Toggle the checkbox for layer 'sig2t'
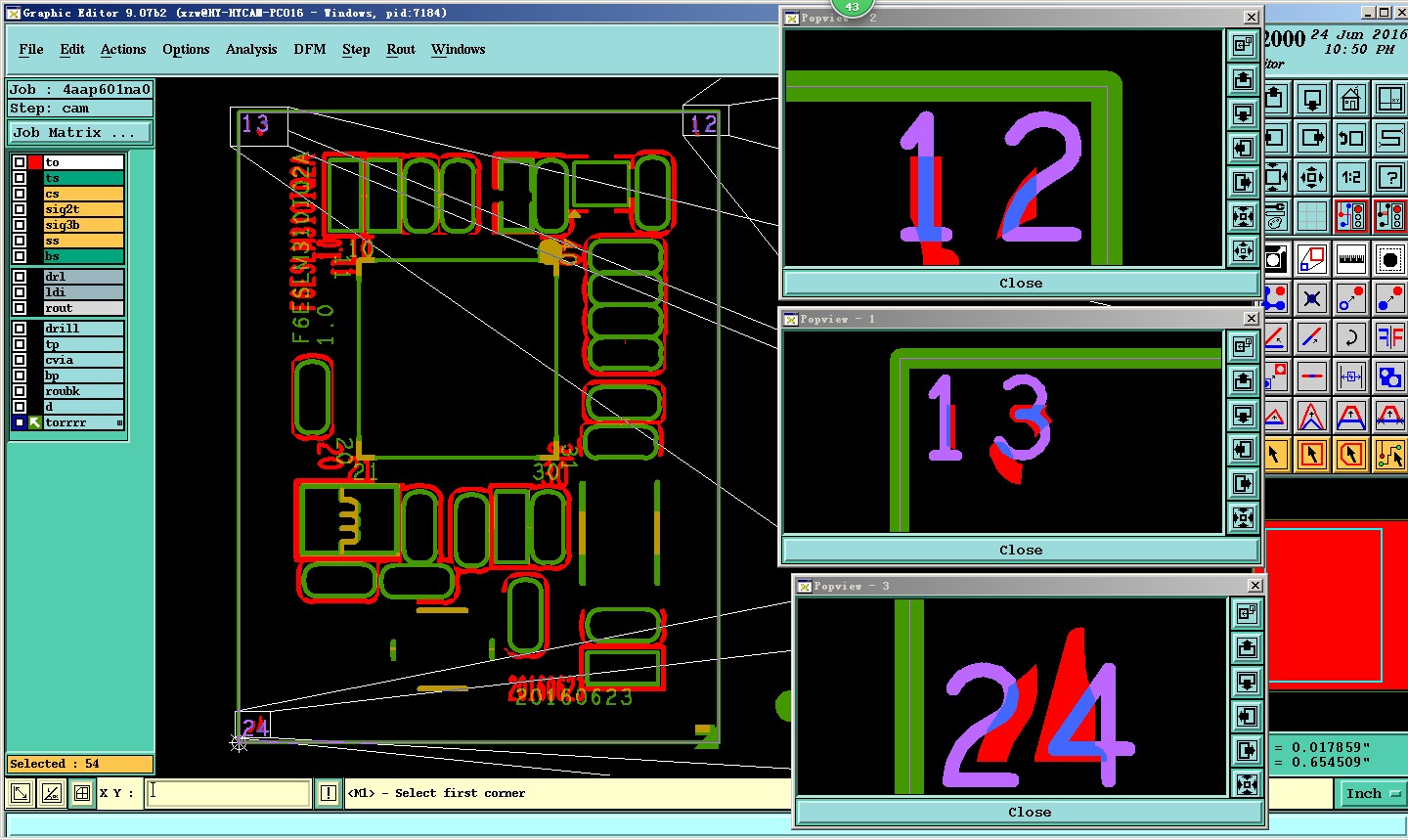 pos(20,209)
